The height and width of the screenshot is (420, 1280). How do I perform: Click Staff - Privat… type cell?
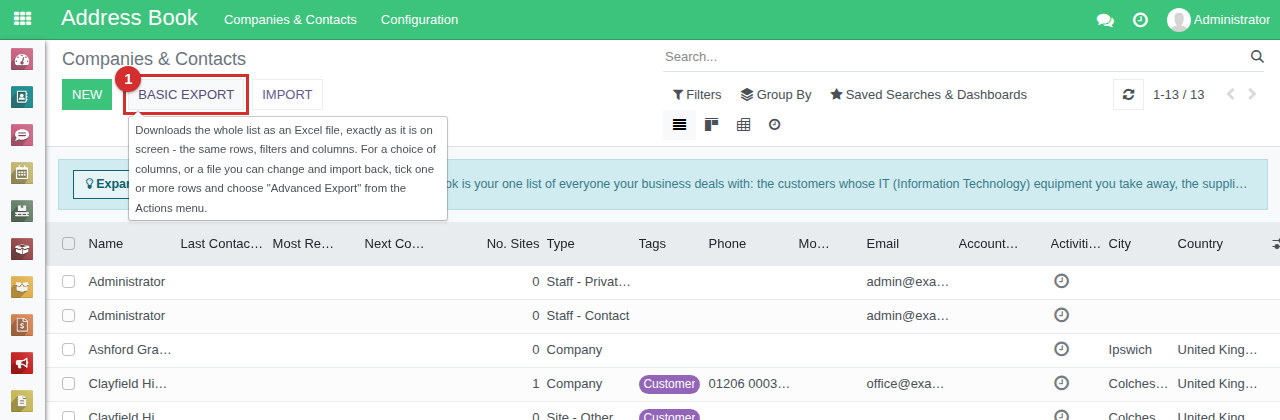(588, 281)
